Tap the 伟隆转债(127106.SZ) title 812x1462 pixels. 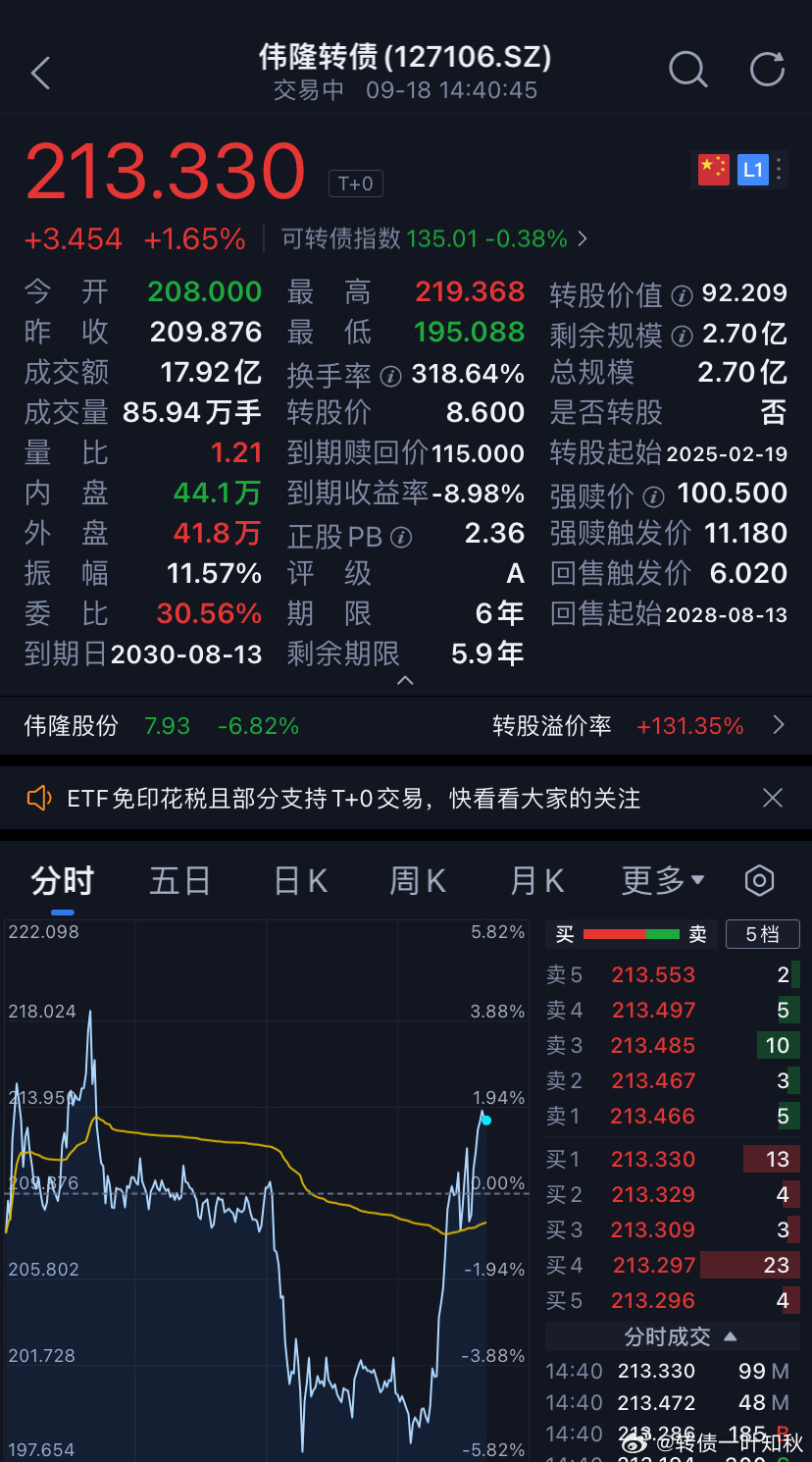coord(405,56)
